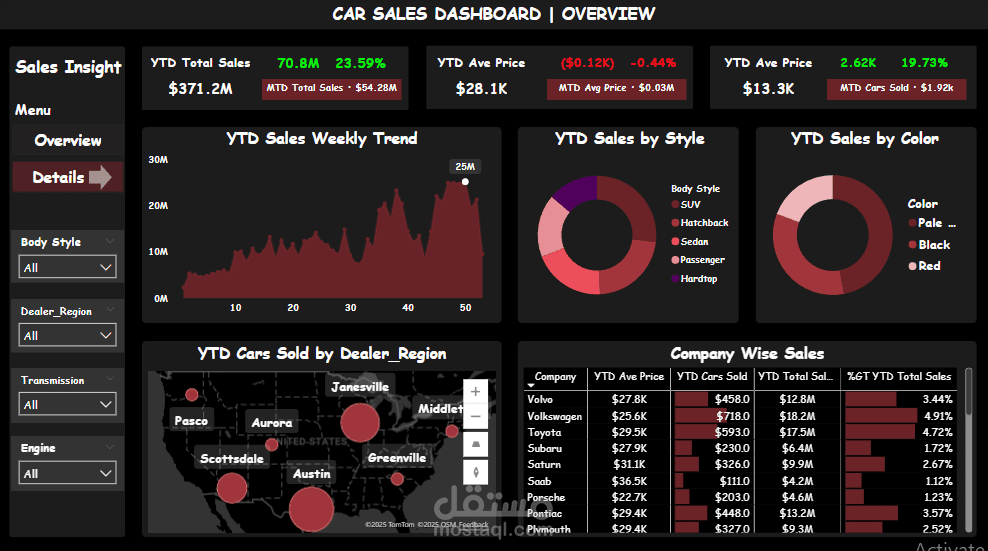Collapse the Dealer_Region slicer header chevron
988x551 pixels.
pyautogui.click(x=110, y=309)
